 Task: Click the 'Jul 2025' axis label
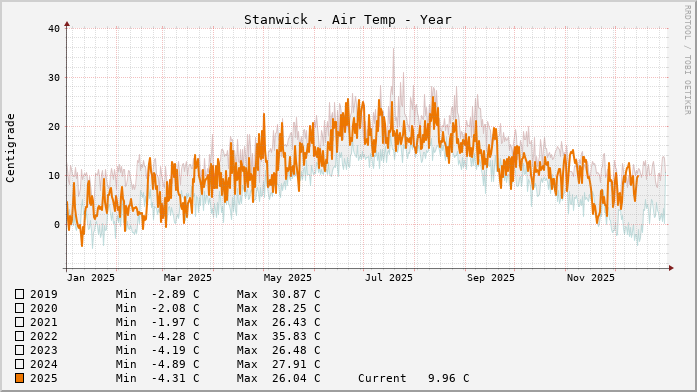coord(389,278)
